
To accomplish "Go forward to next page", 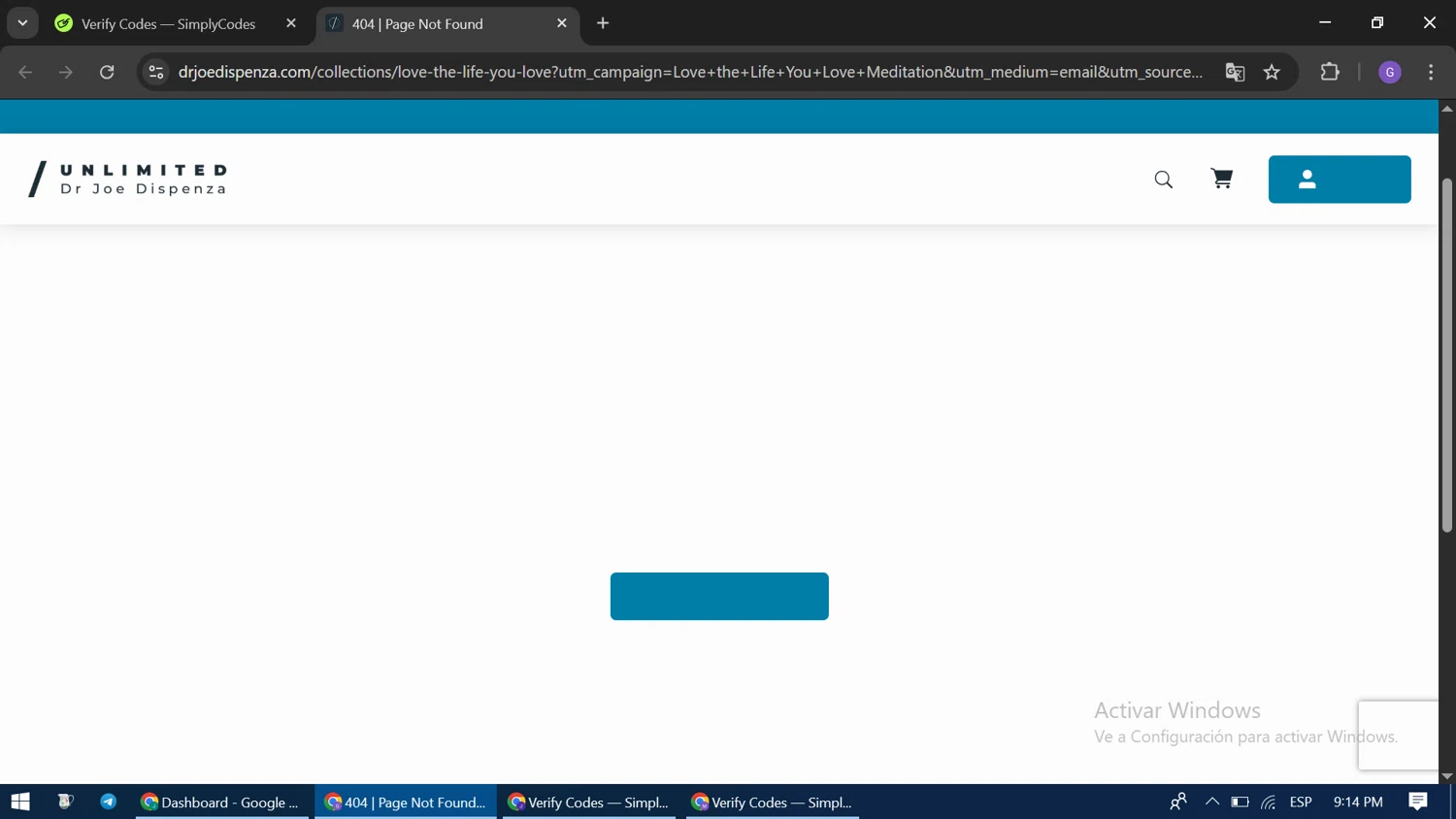I will pos(66,72).
